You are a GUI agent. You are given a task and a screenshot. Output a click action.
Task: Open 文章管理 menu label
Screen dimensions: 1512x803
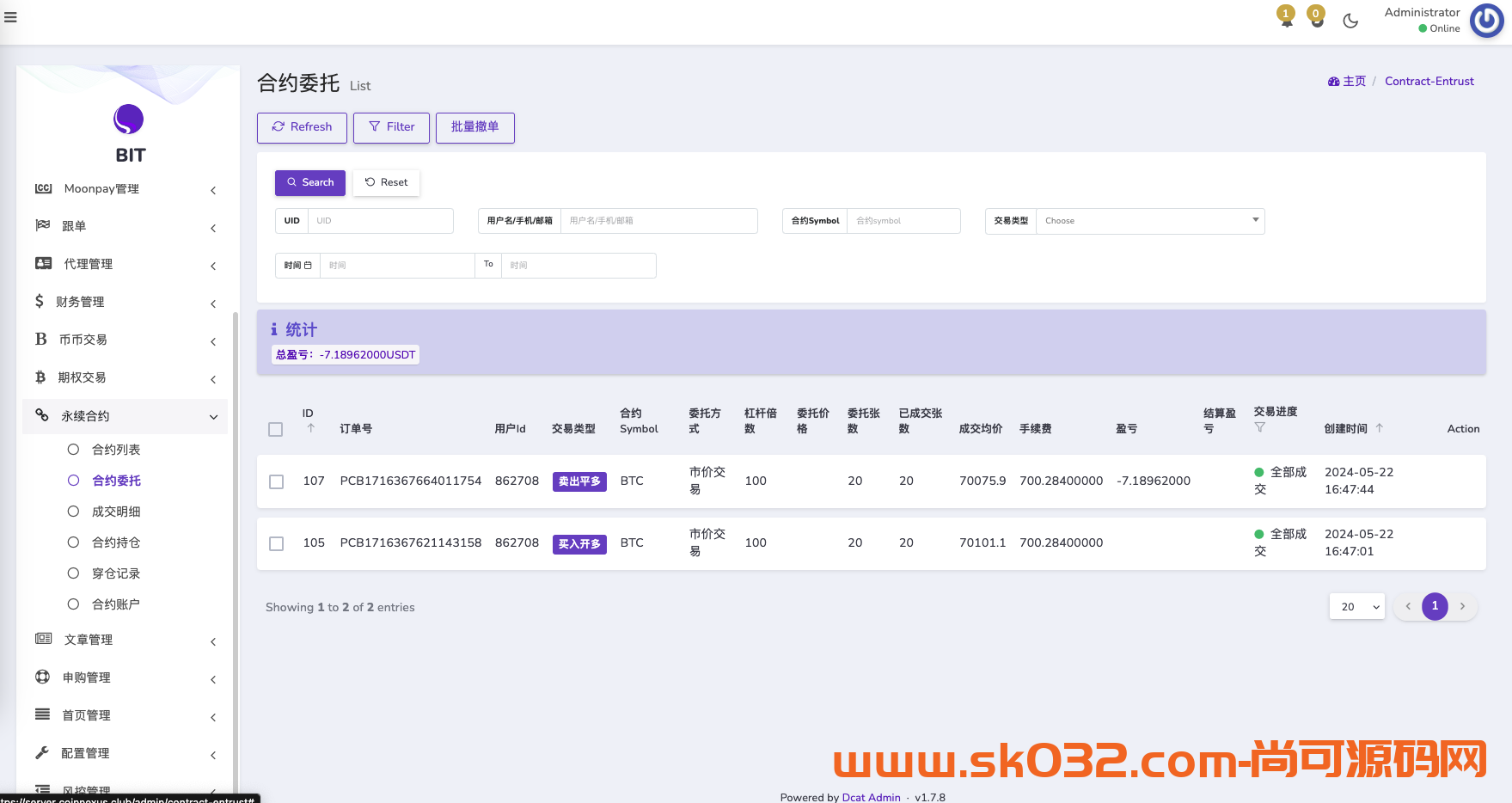click(89, 640)
